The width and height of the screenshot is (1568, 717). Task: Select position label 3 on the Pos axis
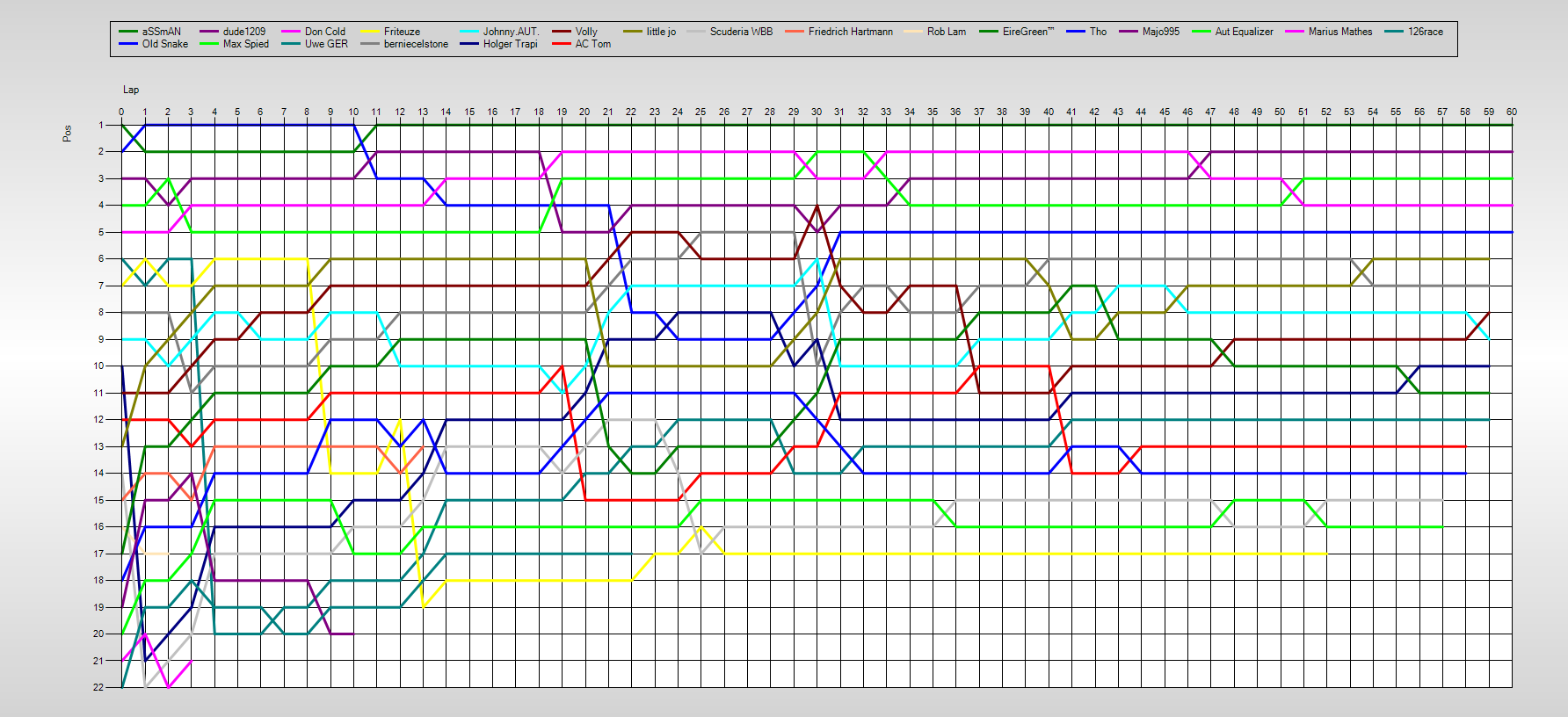click(101, 178)
